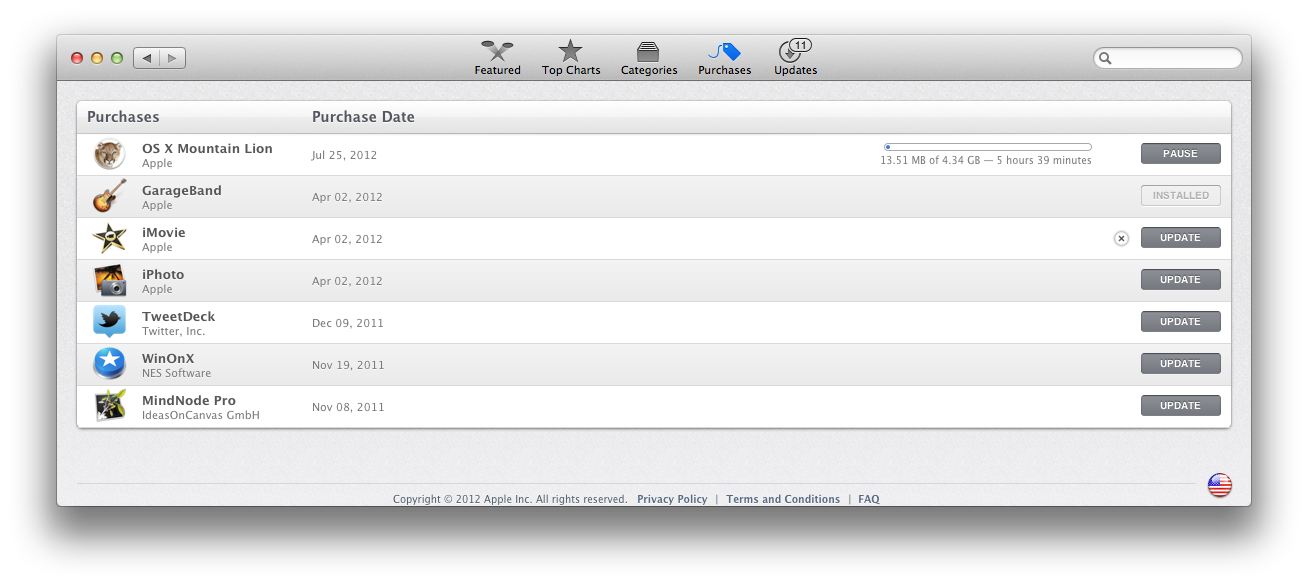Viewport: 1308px width, 585px height.
Task: Switch to the Updates tab
Action: (x=795, y=58)
